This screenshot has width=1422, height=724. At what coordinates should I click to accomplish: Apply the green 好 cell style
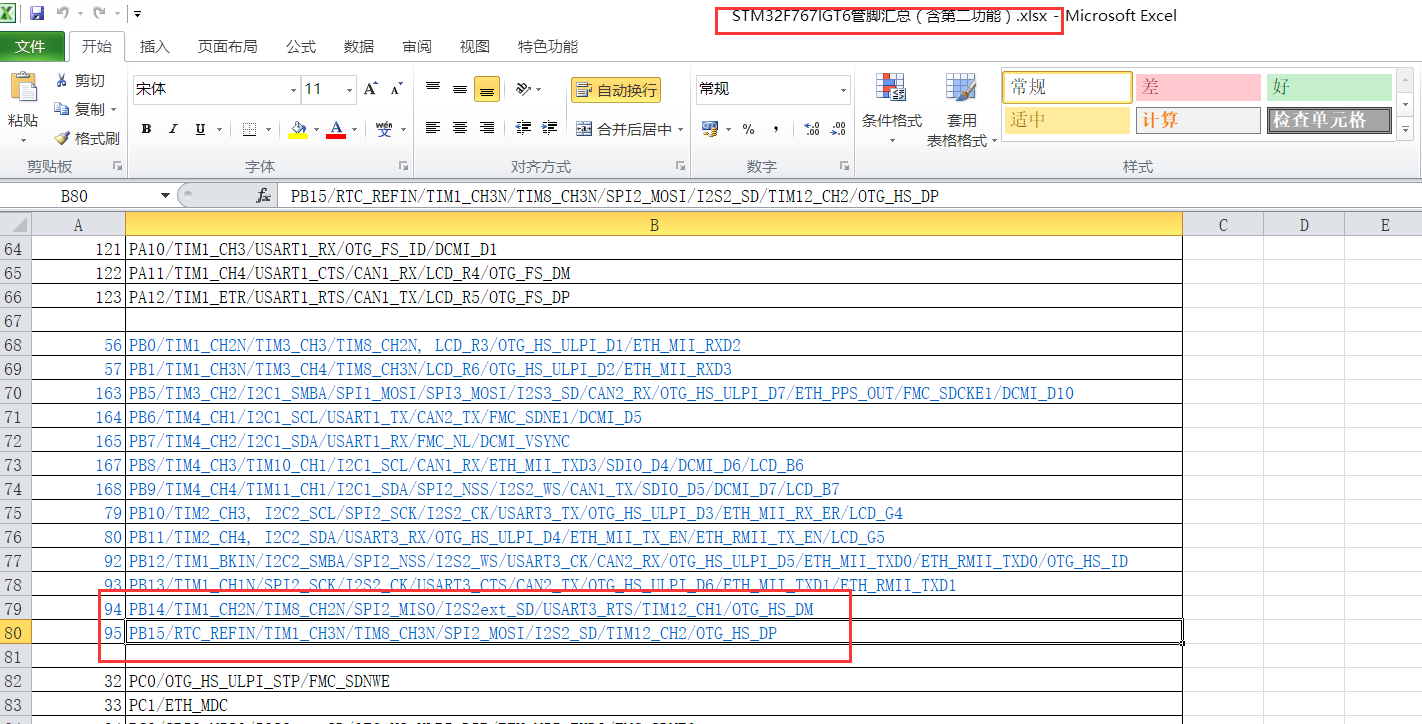(1328, 87)
